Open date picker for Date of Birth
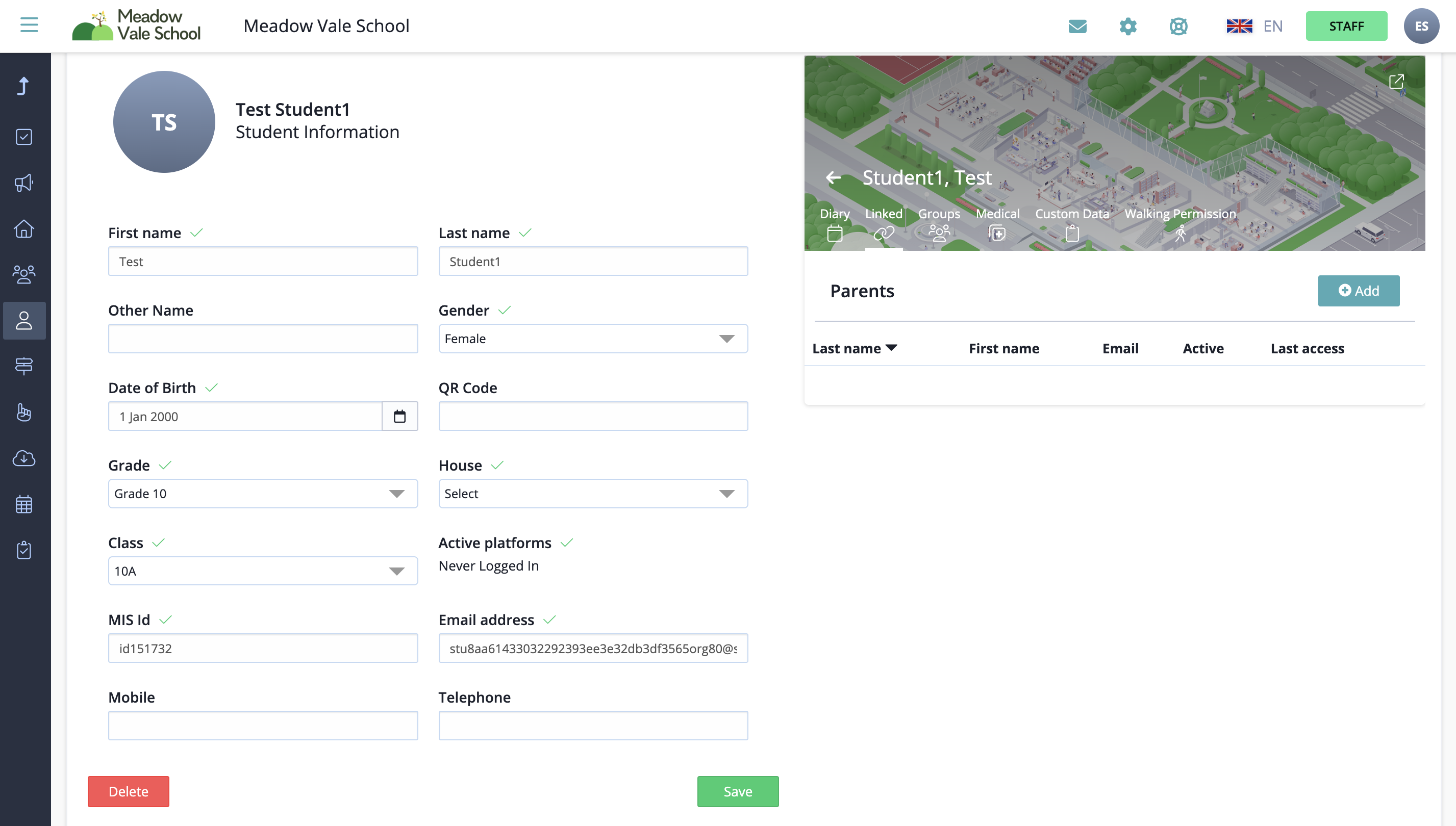The width and height of the screenshot is (1456, 826). pos(399,417)
